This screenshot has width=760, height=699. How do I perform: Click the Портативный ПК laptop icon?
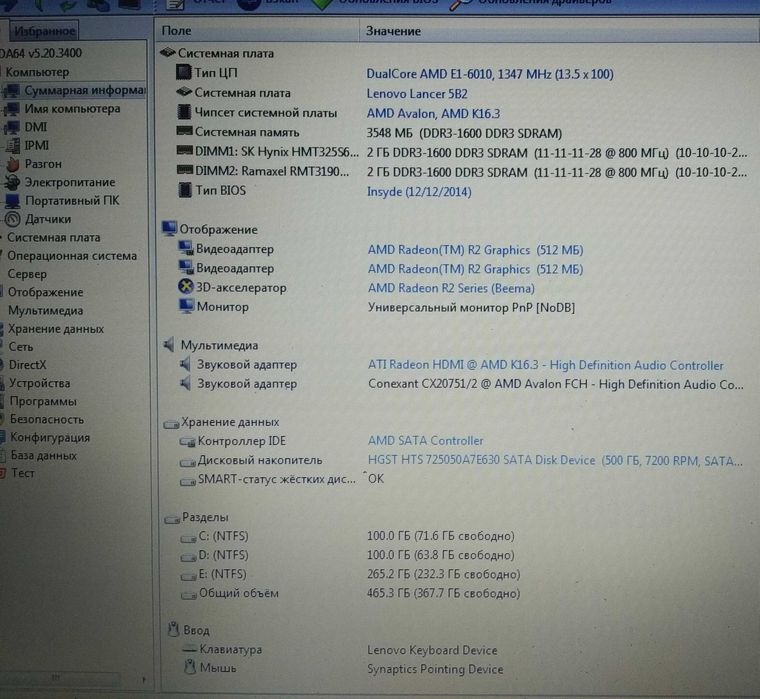pyautogui.click(x=12, y=201)
